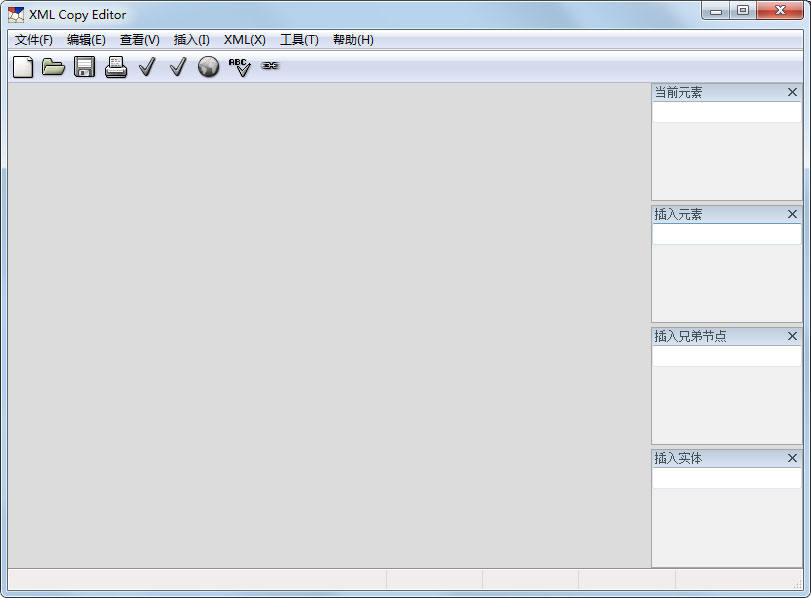The width and height of the screenshot is (811, 598).
Task: Close the 插入兄弟节点 panel
Action: coord(792,336)
